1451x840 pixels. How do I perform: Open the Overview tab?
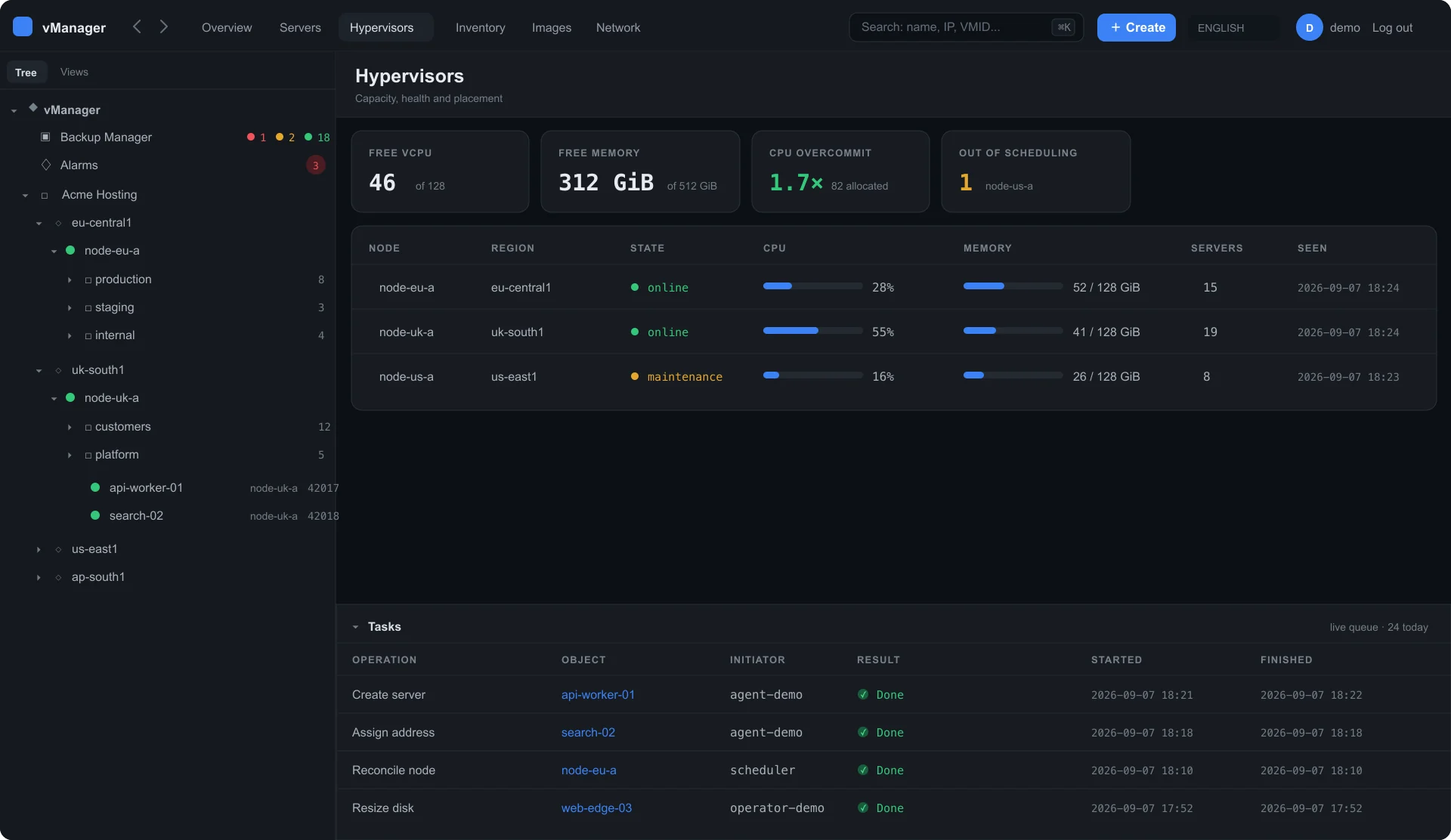click(227, 27)
